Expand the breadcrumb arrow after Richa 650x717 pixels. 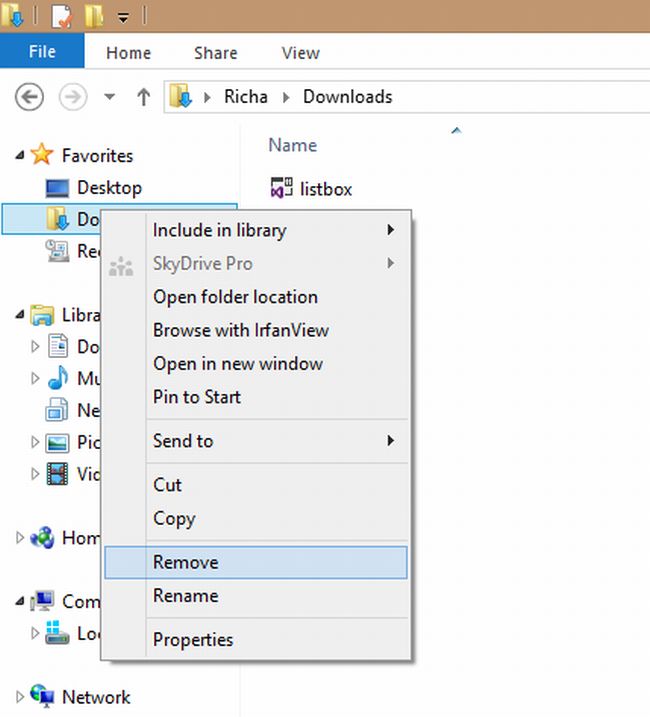point(286,97)
